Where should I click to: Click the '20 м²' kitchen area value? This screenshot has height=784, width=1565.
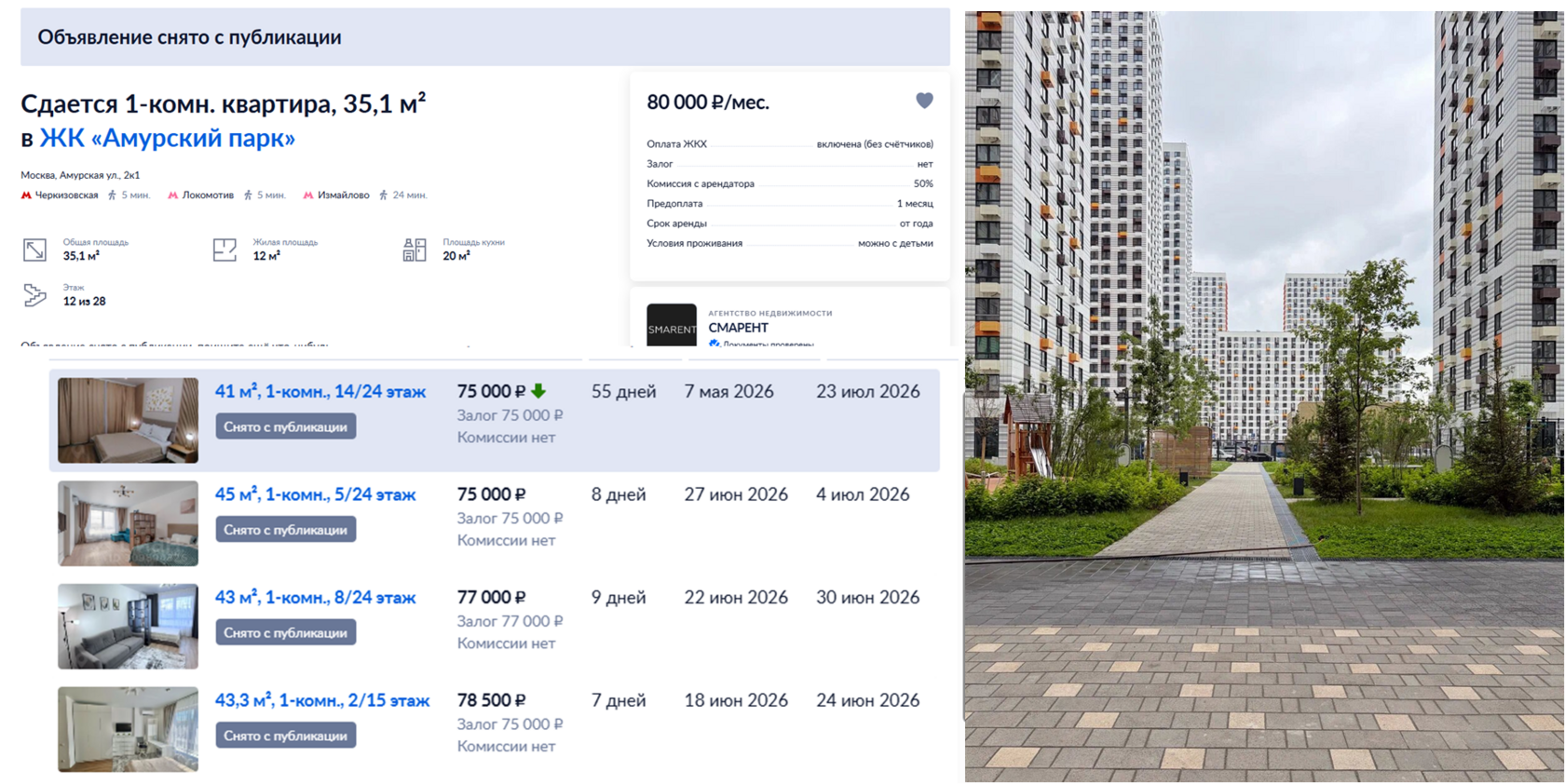456,256
